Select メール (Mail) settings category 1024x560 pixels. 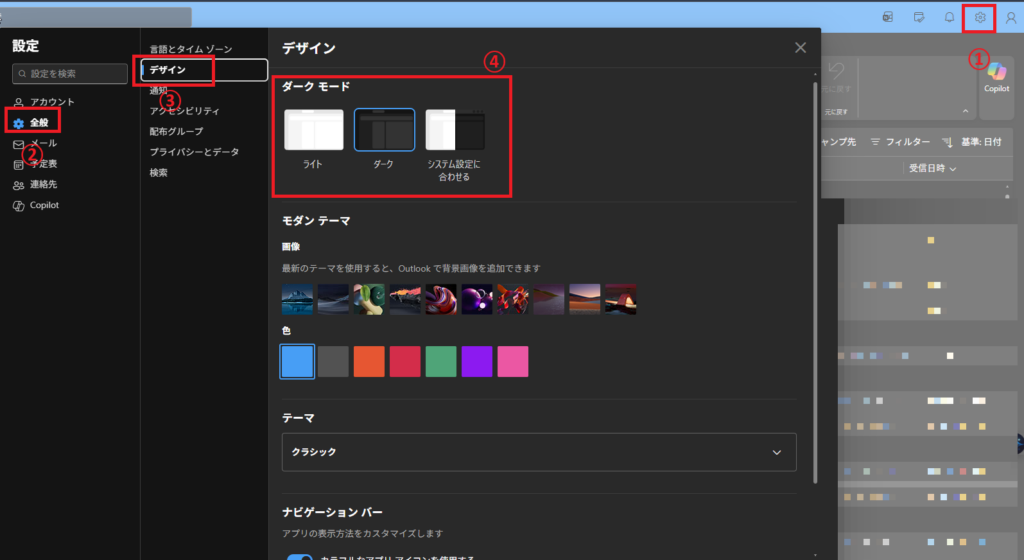[43, 144]
